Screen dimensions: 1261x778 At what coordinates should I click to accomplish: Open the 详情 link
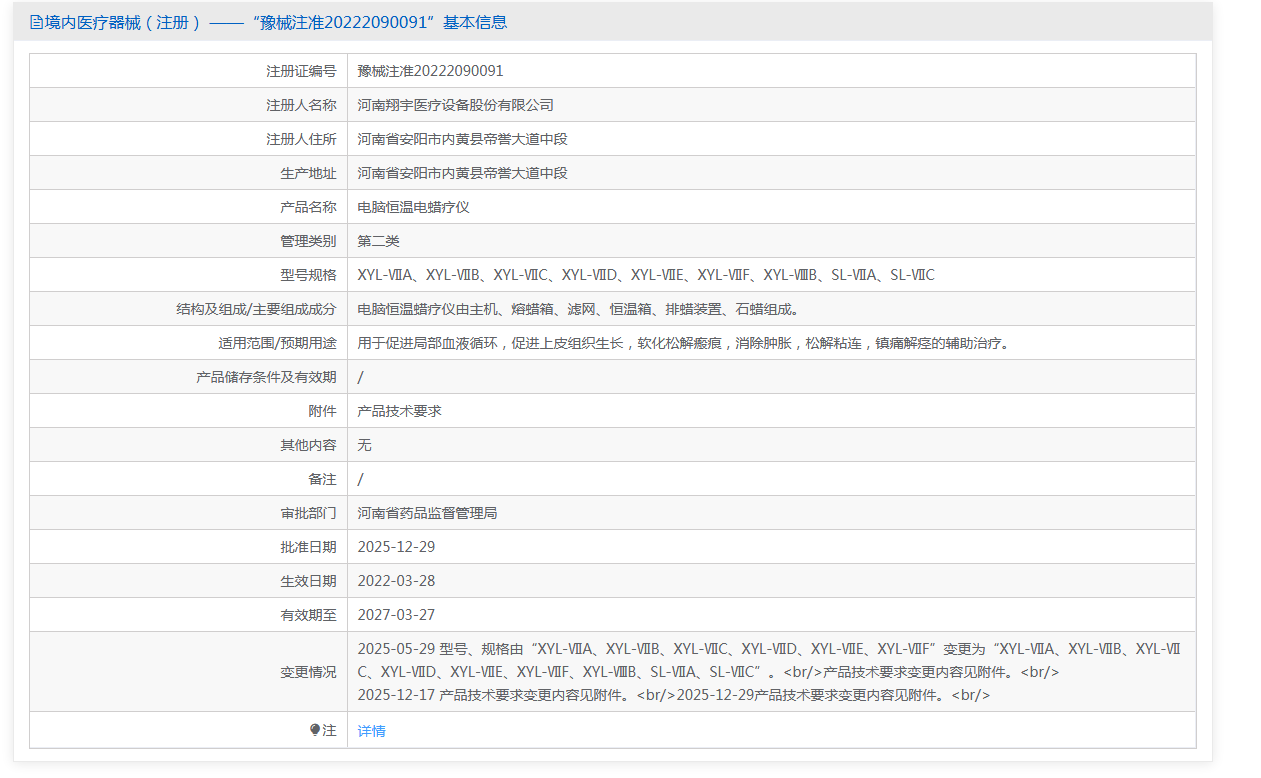pos(371,731)
